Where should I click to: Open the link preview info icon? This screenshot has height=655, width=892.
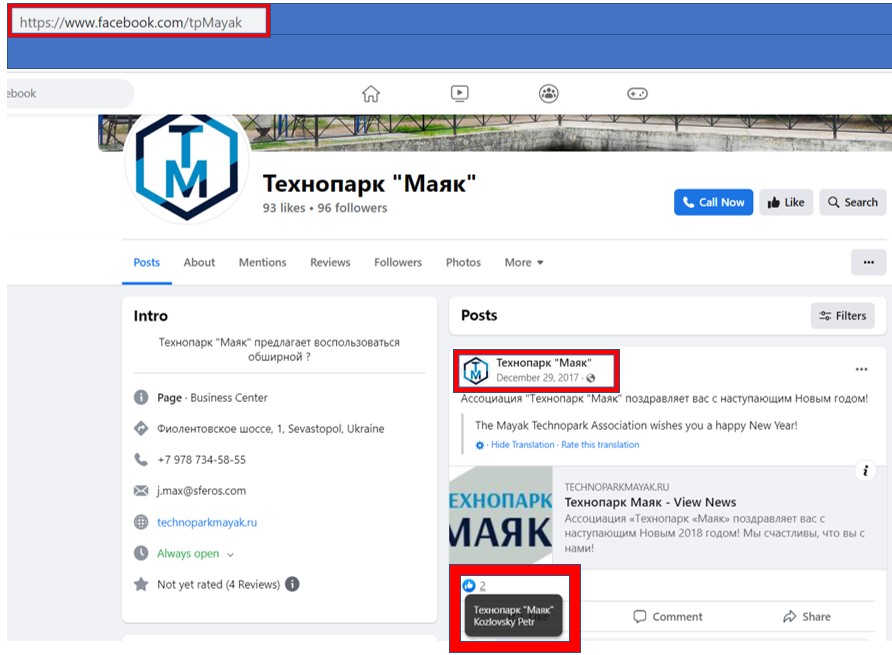pyautogui.click(x=865, y=471)
